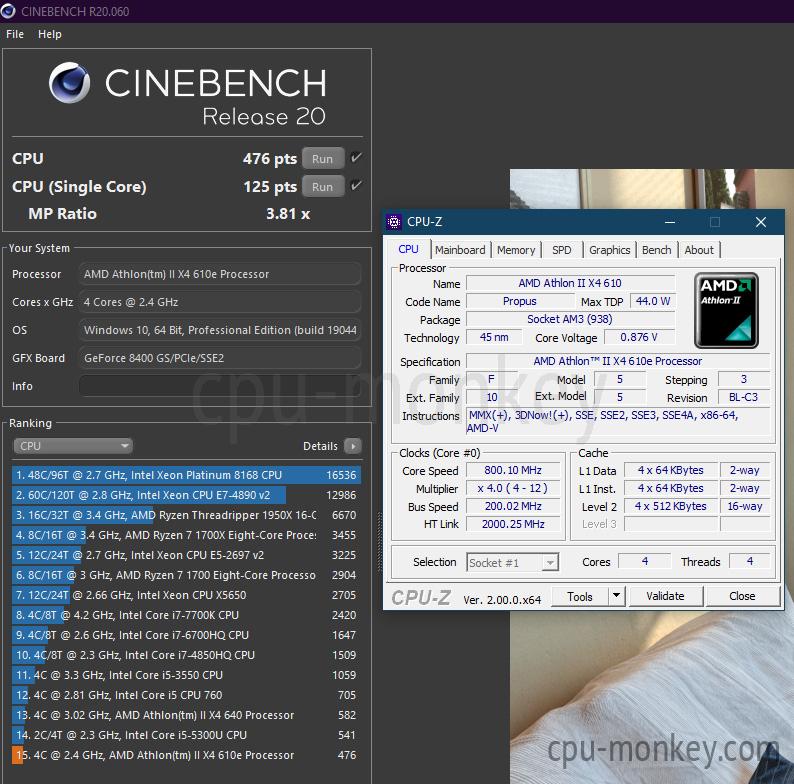Screen dimensions: 794x784
Task: Click the Bus Speed value 200.02 MHz
Action: click(x=513, y=506)
